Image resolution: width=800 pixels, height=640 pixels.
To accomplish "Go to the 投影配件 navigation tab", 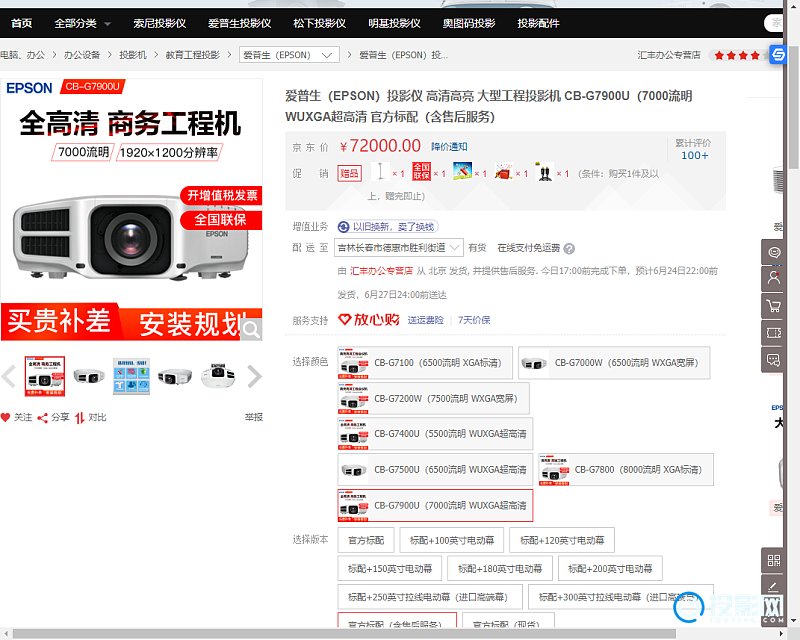I will 538,23.
